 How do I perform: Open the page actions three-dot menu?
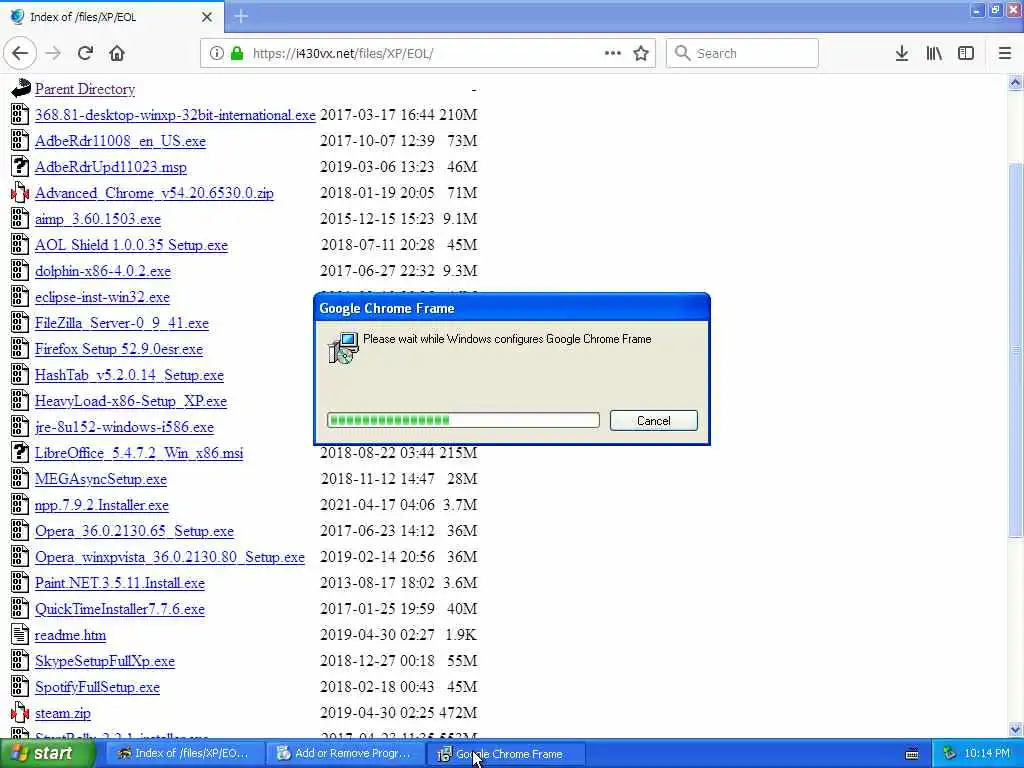pyautogui.click(x=613, y=54)
